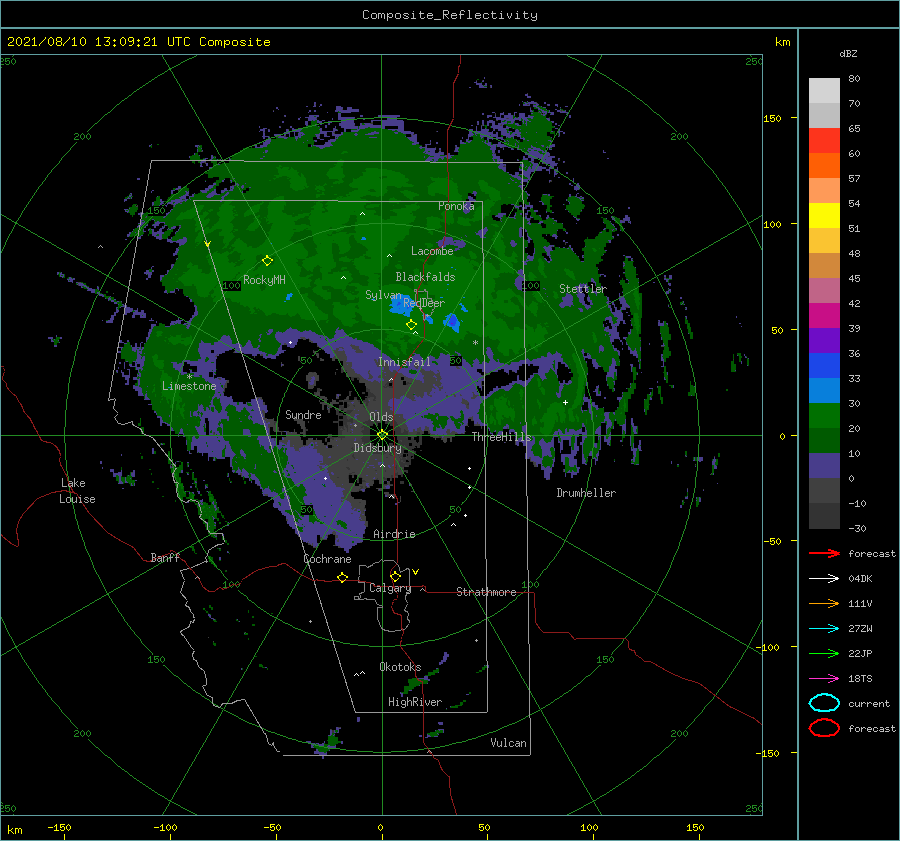Click the Sundre label
The width and height of the screenshot is (900, 841).
pyautogui.click(x=303, y=414)
